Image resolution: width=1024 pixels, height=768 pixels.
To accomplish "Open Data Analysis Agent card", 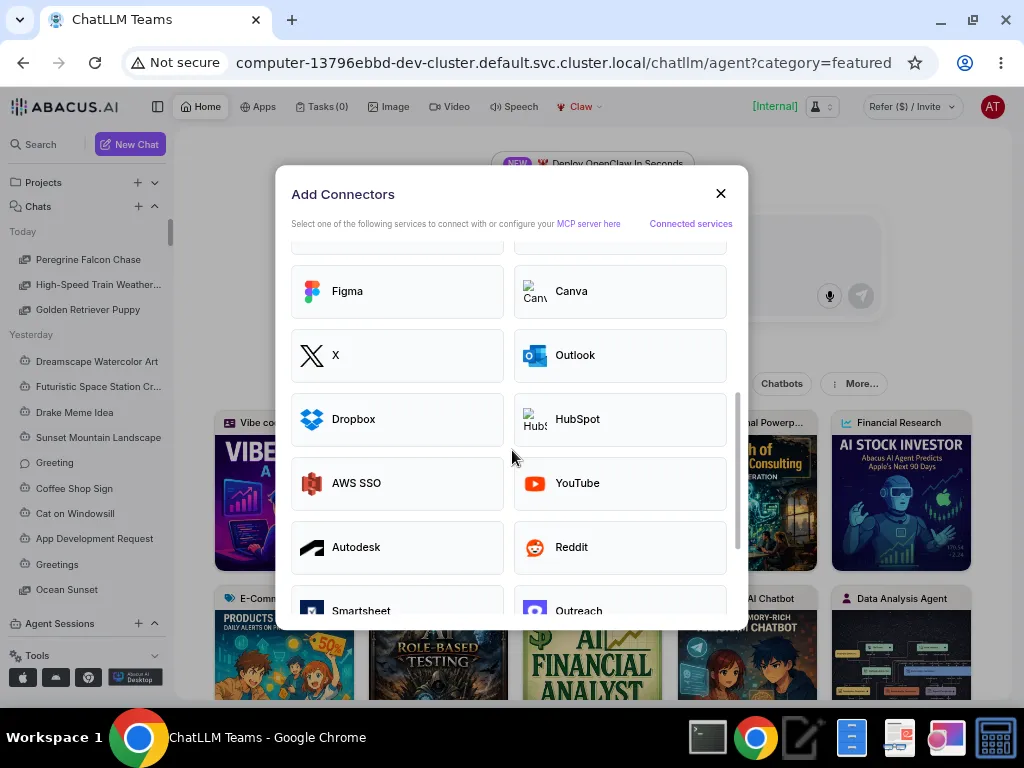I will (901, 643).
